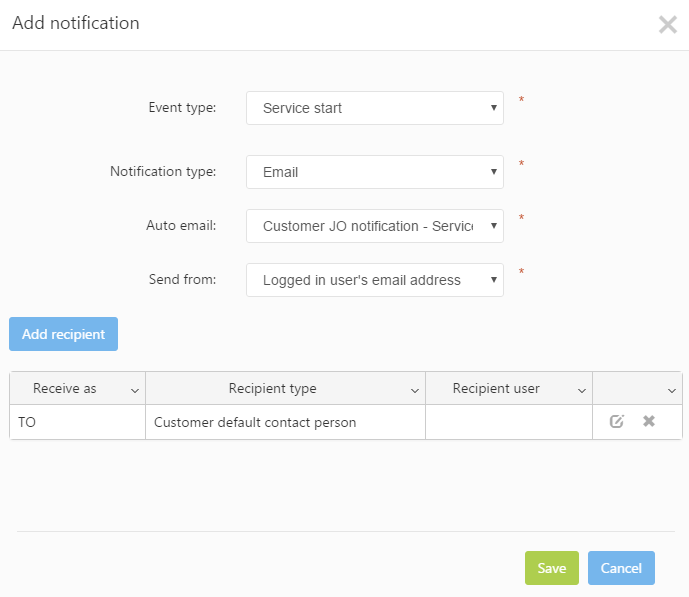Open the Receive as column chevron menu
Screen dimensions: 689x597
(135, 390)
